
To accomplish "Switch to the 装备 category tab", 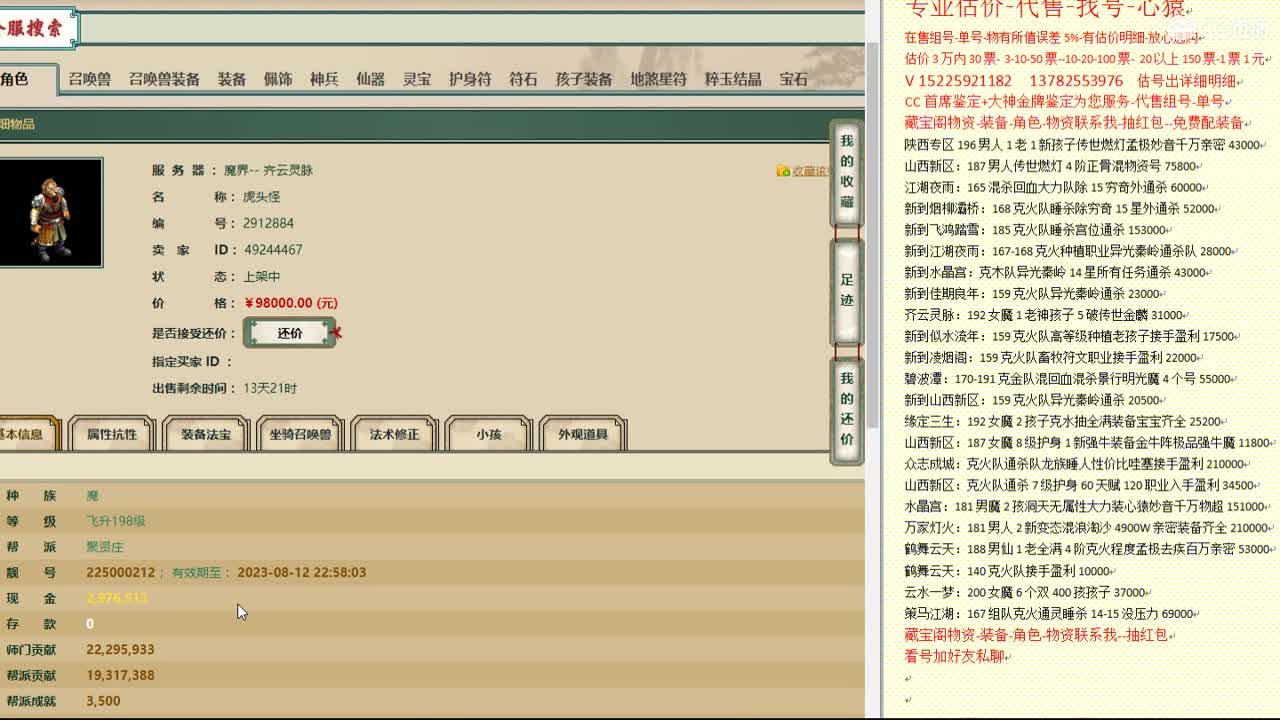I will 232,79.
